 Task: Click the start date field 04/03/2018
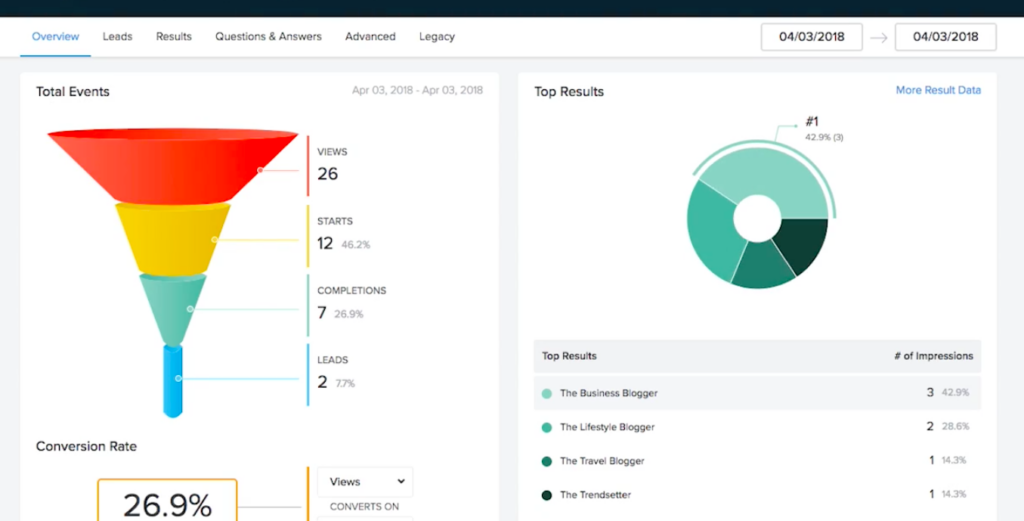coord(812,37)
